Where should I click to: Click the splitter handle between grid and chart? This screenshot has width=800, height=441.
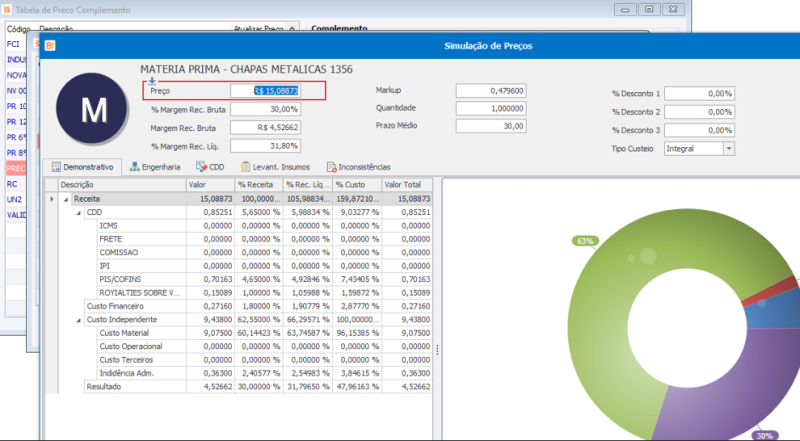click(437, 350)
